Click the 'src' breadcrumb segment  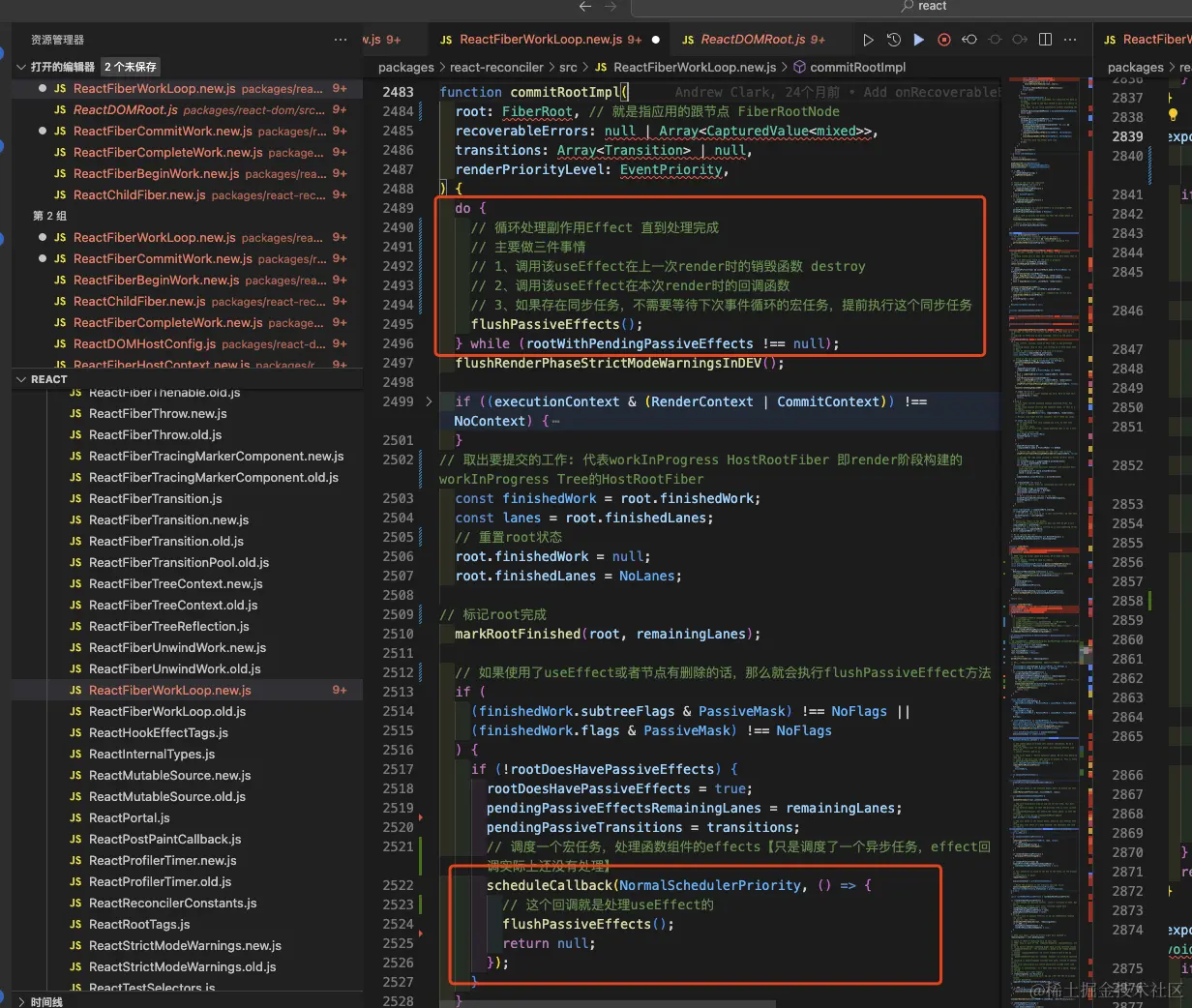[568, 67]
